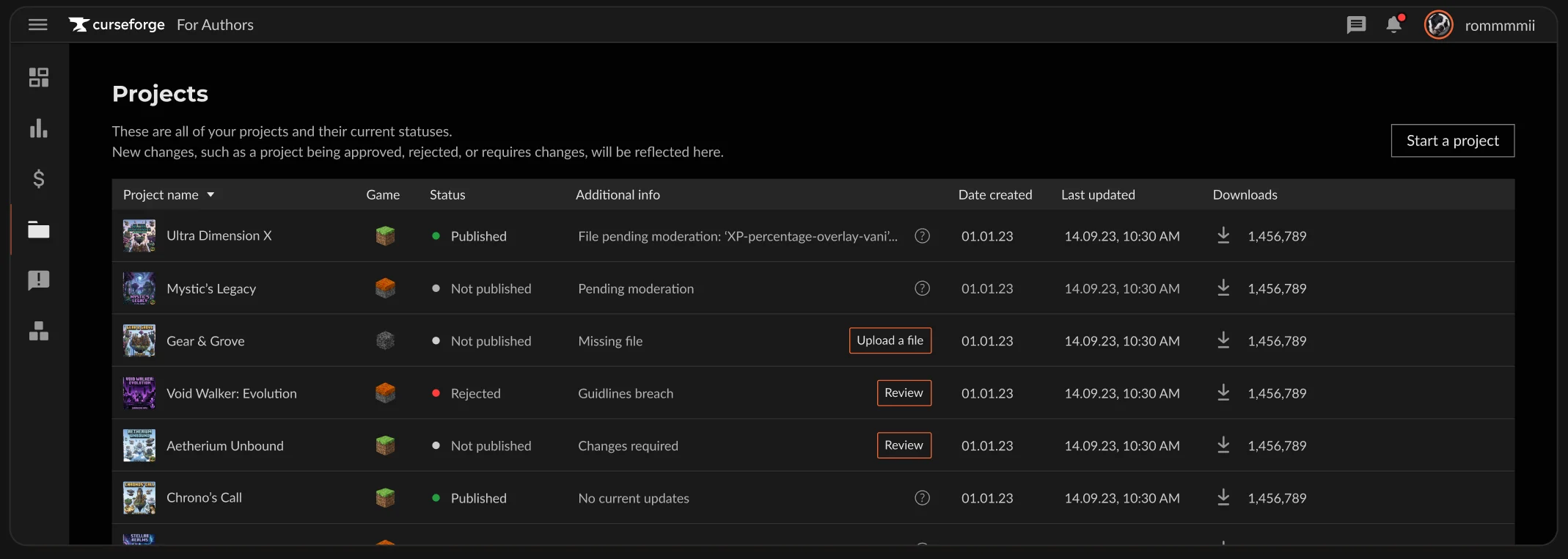Viewport: 1568px width, 559px height.
Task: Open Gear & Grove project name
Action: tap(205, 341)
